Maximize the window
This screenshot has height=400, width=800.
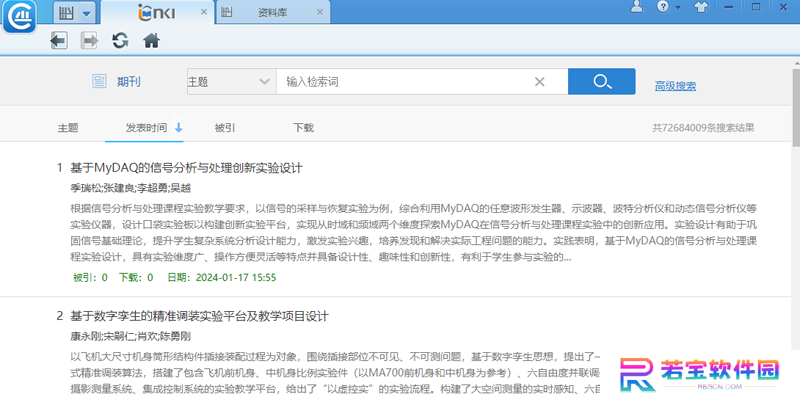click(x=757, y=7)
